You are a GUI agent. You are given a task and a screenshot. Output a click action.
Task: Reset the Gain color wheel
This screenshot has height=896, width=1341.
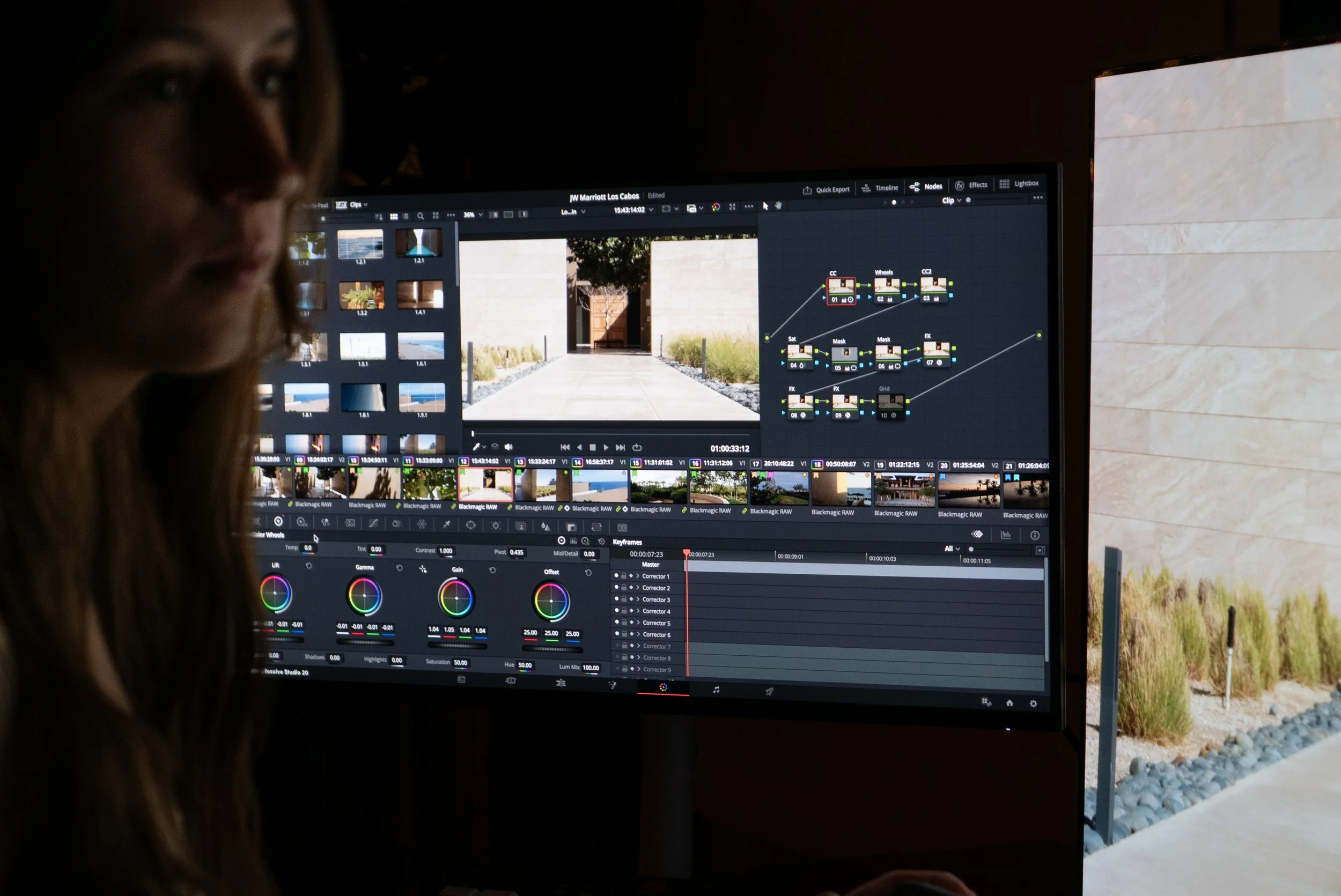[492, 571]
